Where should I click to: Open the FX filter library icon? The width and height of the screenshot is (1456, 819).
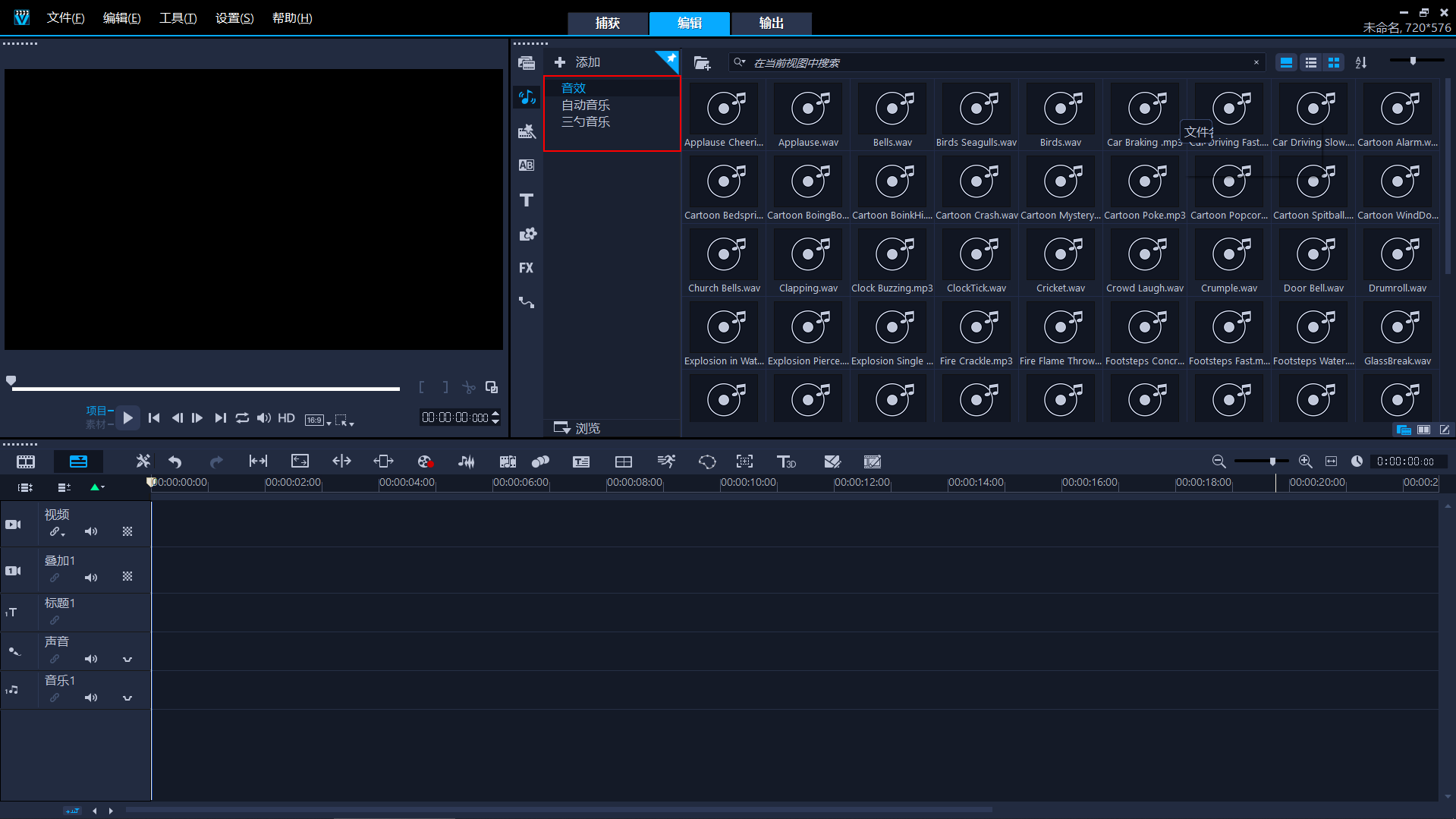(527, 268)
